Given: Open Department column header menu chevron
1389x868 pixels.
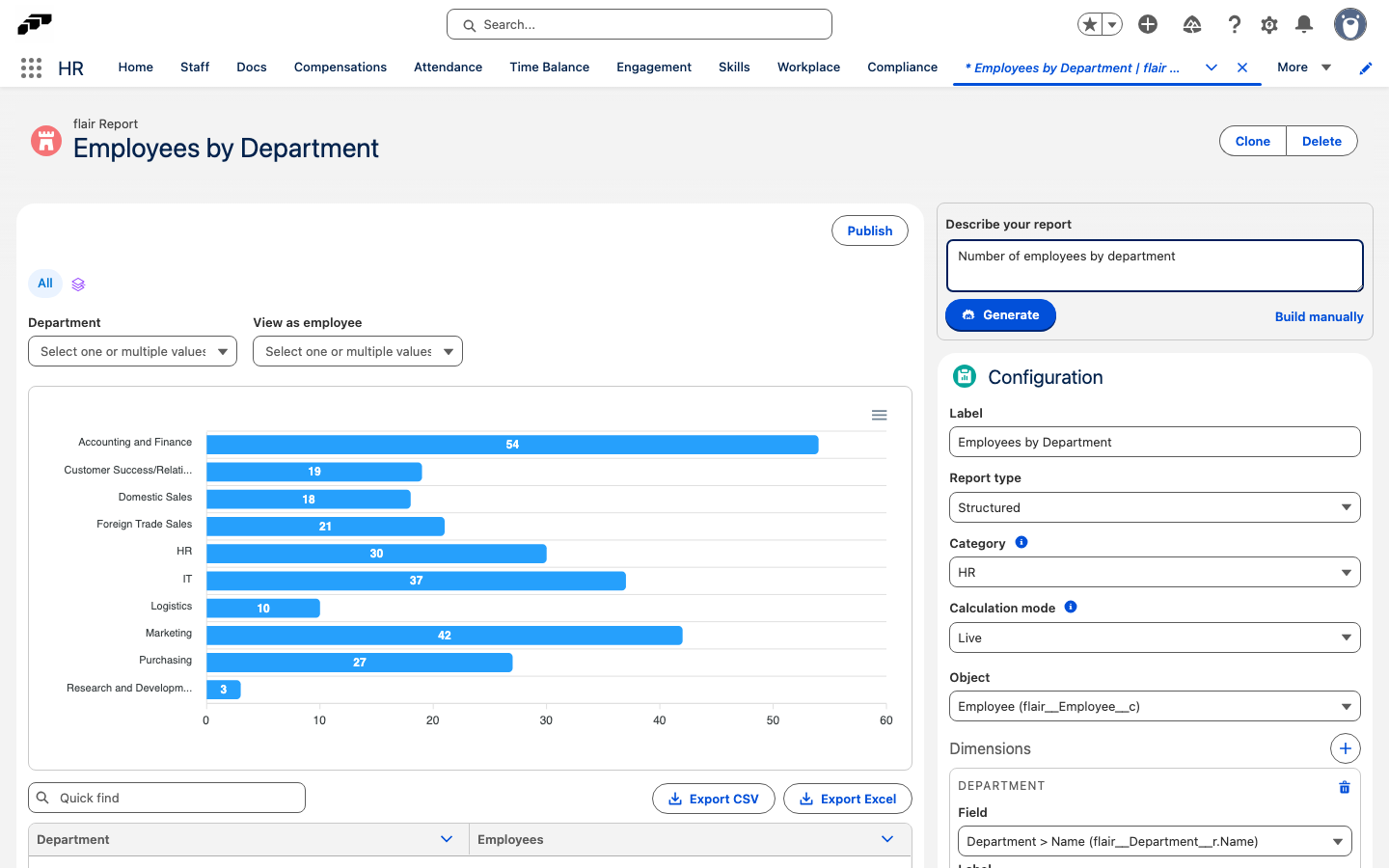Looking at the screenshot, I should 447,839.
